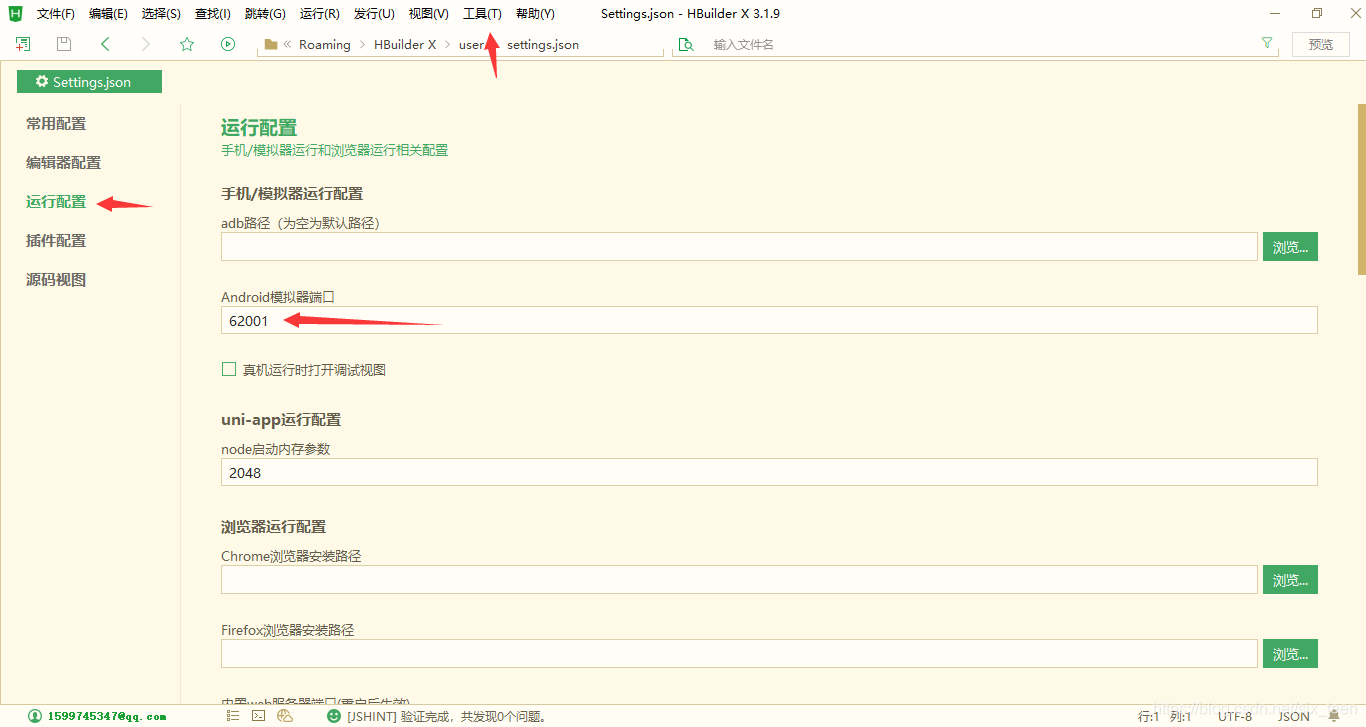Image resolution: width=1366 pixels, height=727 pixels.
Task: Select the Settings.json tab
Action: pyautogui.click(x=89, y=82)
